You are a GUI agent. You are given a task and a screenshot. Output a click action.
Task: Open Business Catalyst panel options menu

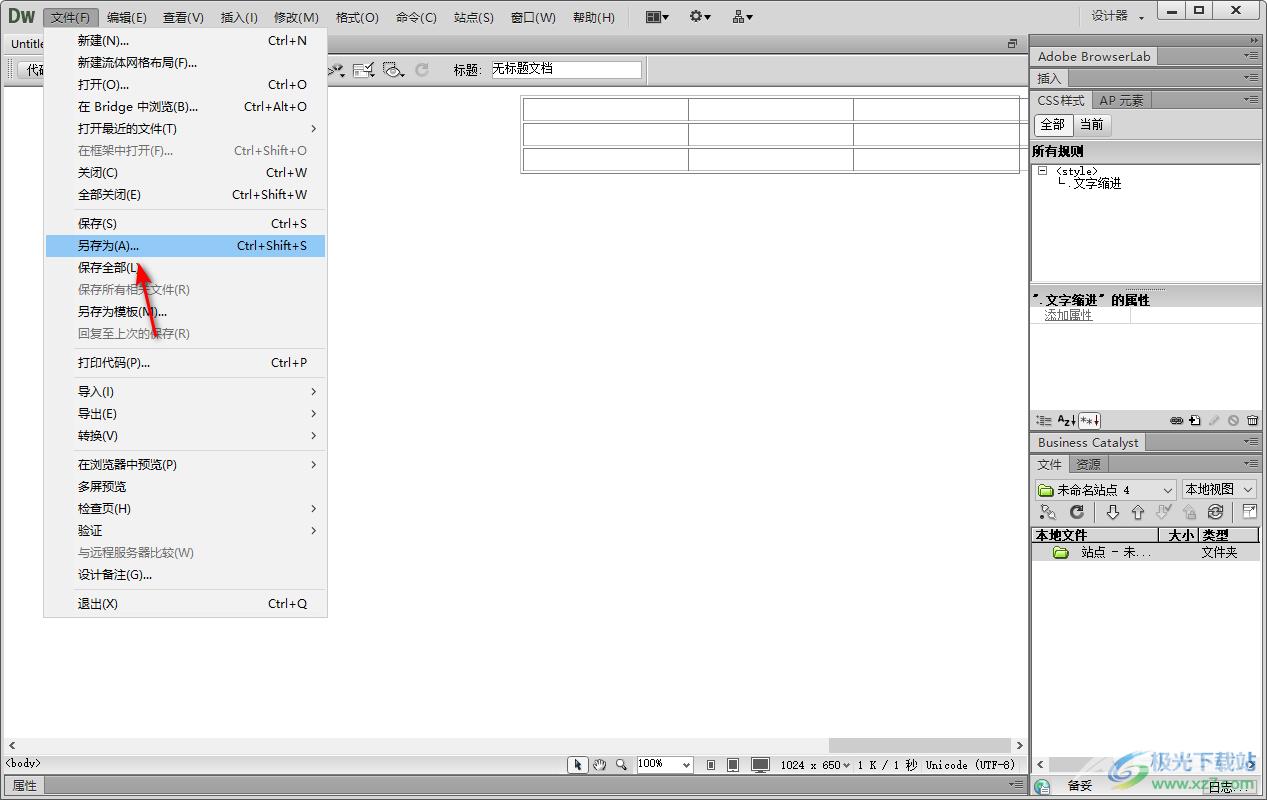click(x=1252, y=442)
